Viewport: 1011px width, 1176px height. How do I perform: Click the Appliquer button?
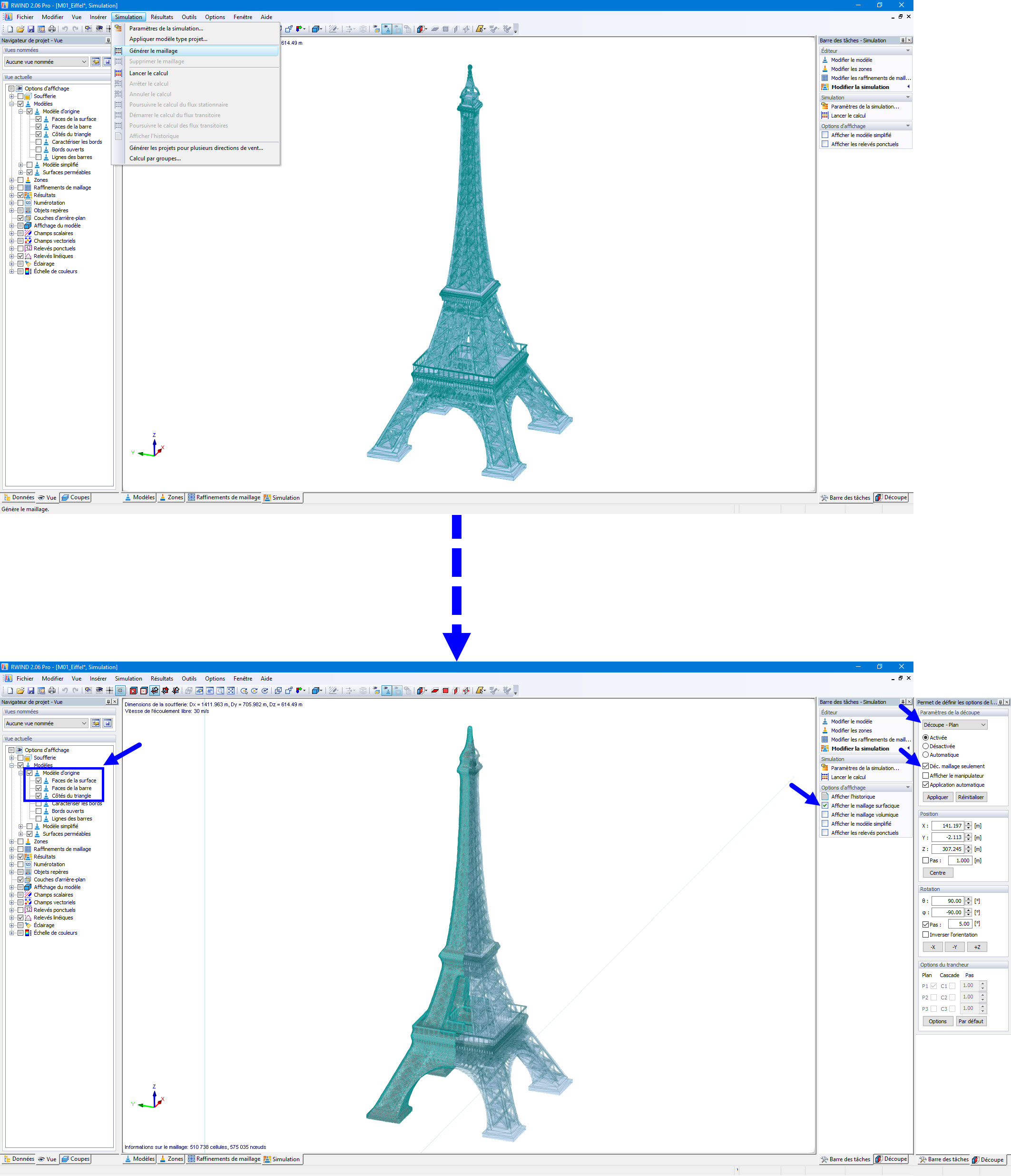(x=937, y=797)
